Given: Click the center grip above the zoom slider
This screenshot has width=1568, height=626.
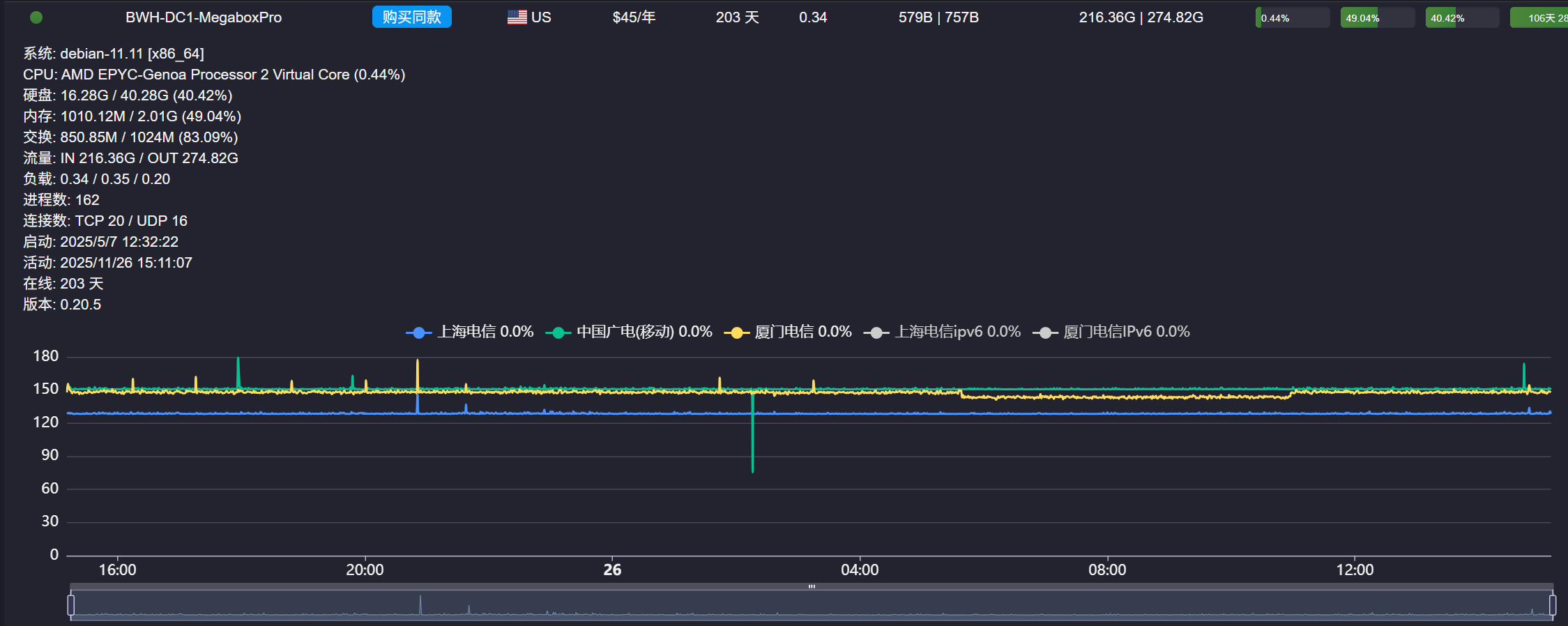Looking at the screenshot, I should pyautogui.click(x=812, y=587).
